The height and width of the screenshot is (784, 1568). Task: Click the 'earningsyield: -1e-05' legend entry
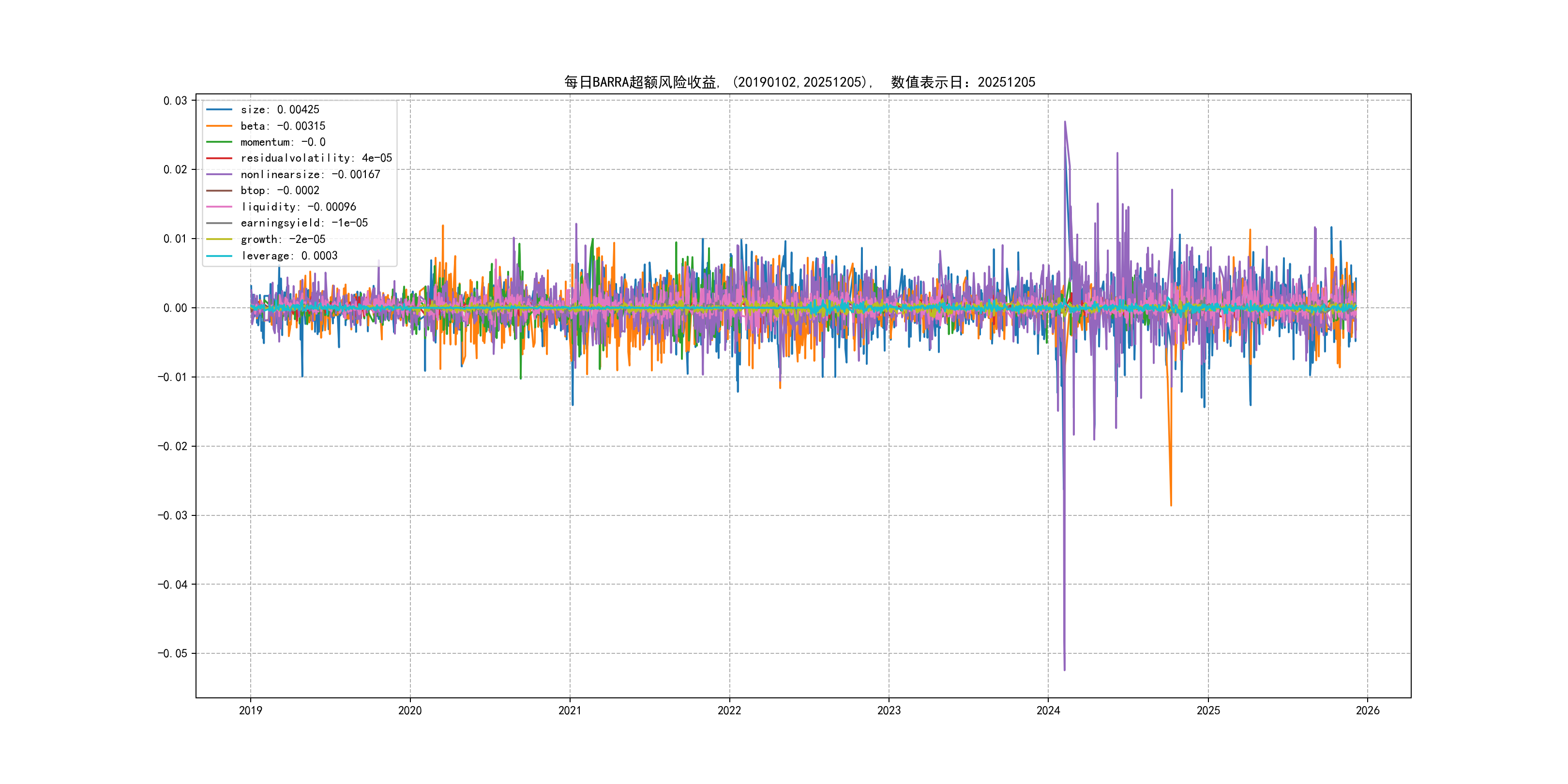304,223
